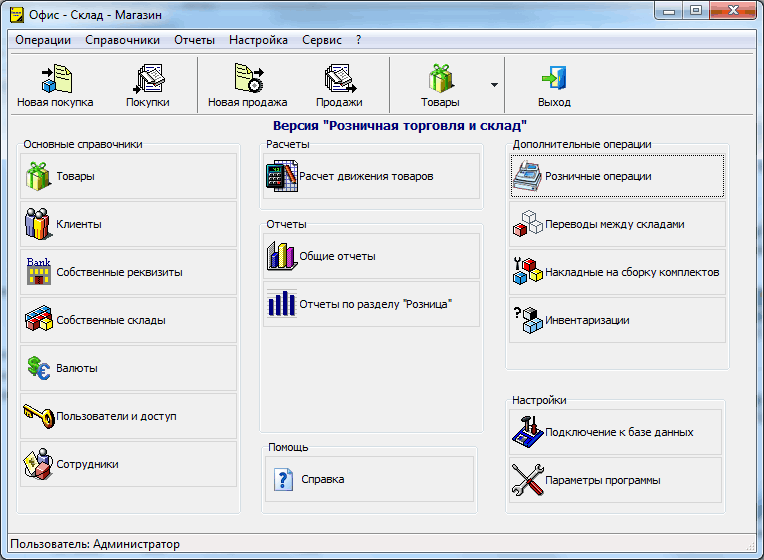Open Продажи from the toolbar
This screenshot has width=764, height=560.
click(x=339, y=79)
